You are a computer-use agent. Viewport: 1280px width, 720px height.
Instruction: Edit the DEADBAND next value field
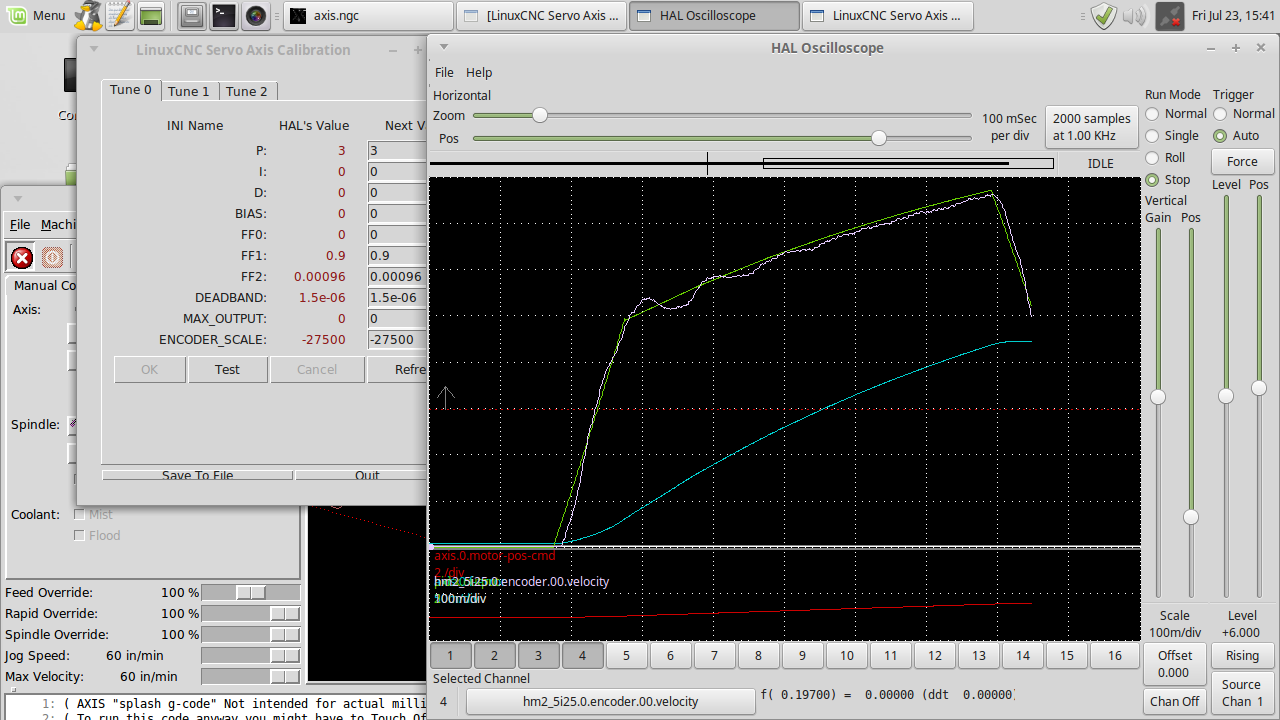click(397, 297)
